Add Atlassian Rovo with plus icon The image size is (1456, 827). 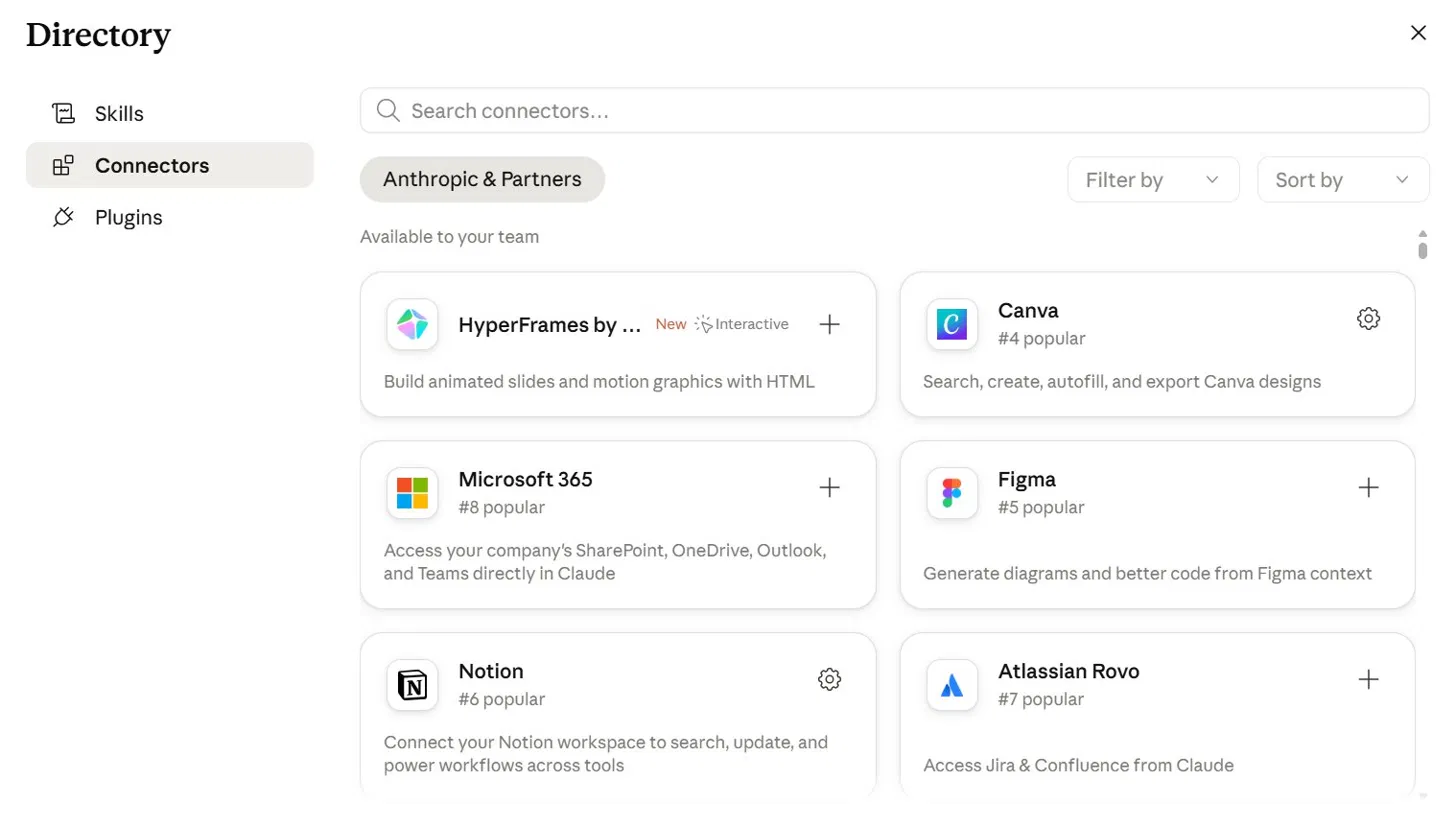(1368, 680)
